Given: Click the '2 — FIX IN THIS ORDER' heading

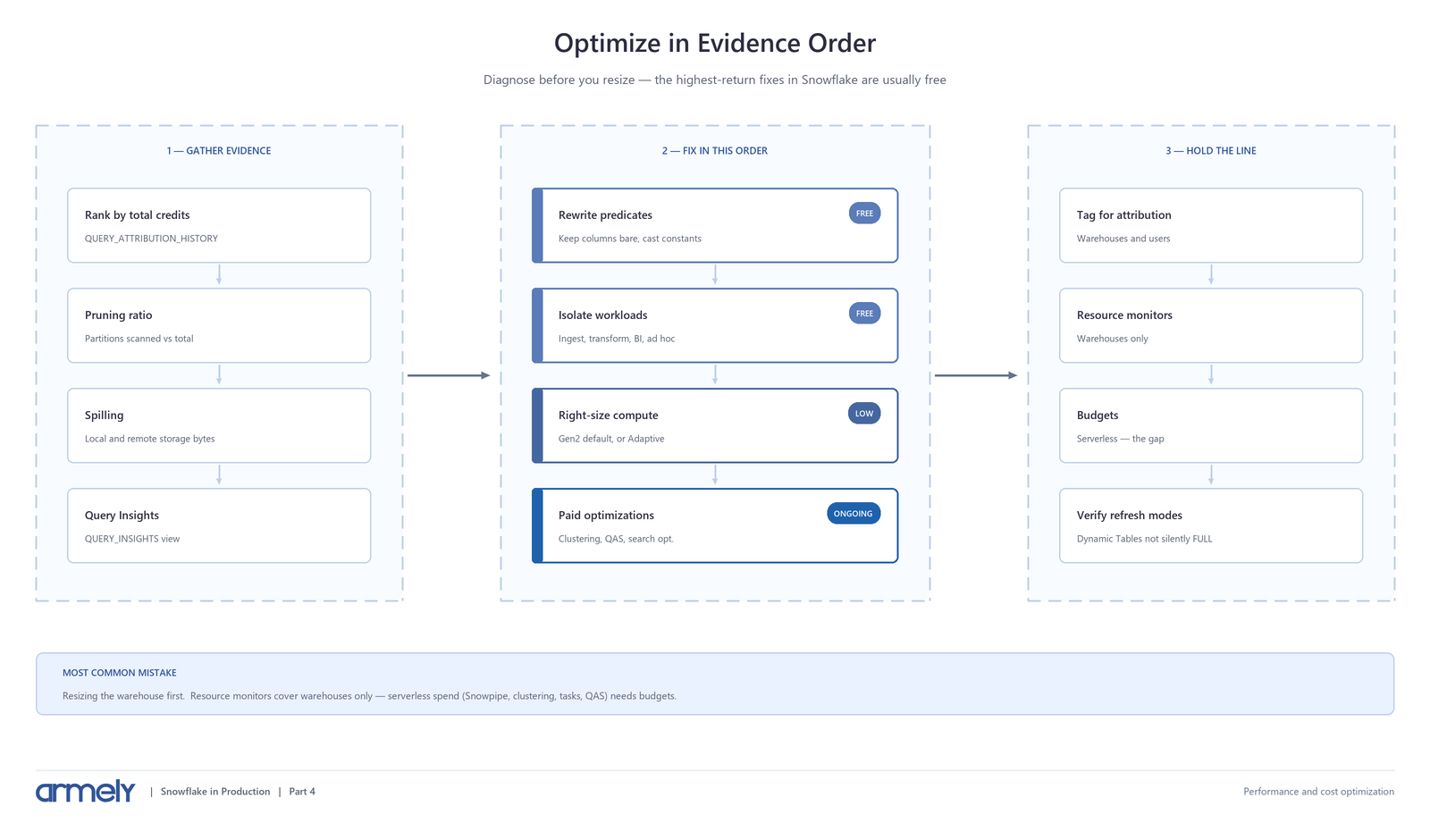Looking at the screenshot, I should click(715, 151).
